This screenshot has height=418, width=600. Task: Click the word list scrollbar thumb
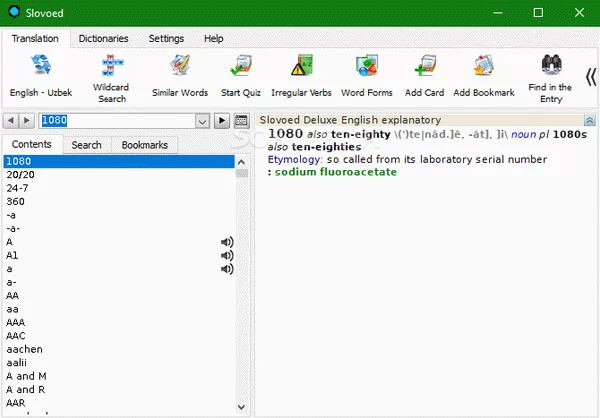tap(241, 173)
